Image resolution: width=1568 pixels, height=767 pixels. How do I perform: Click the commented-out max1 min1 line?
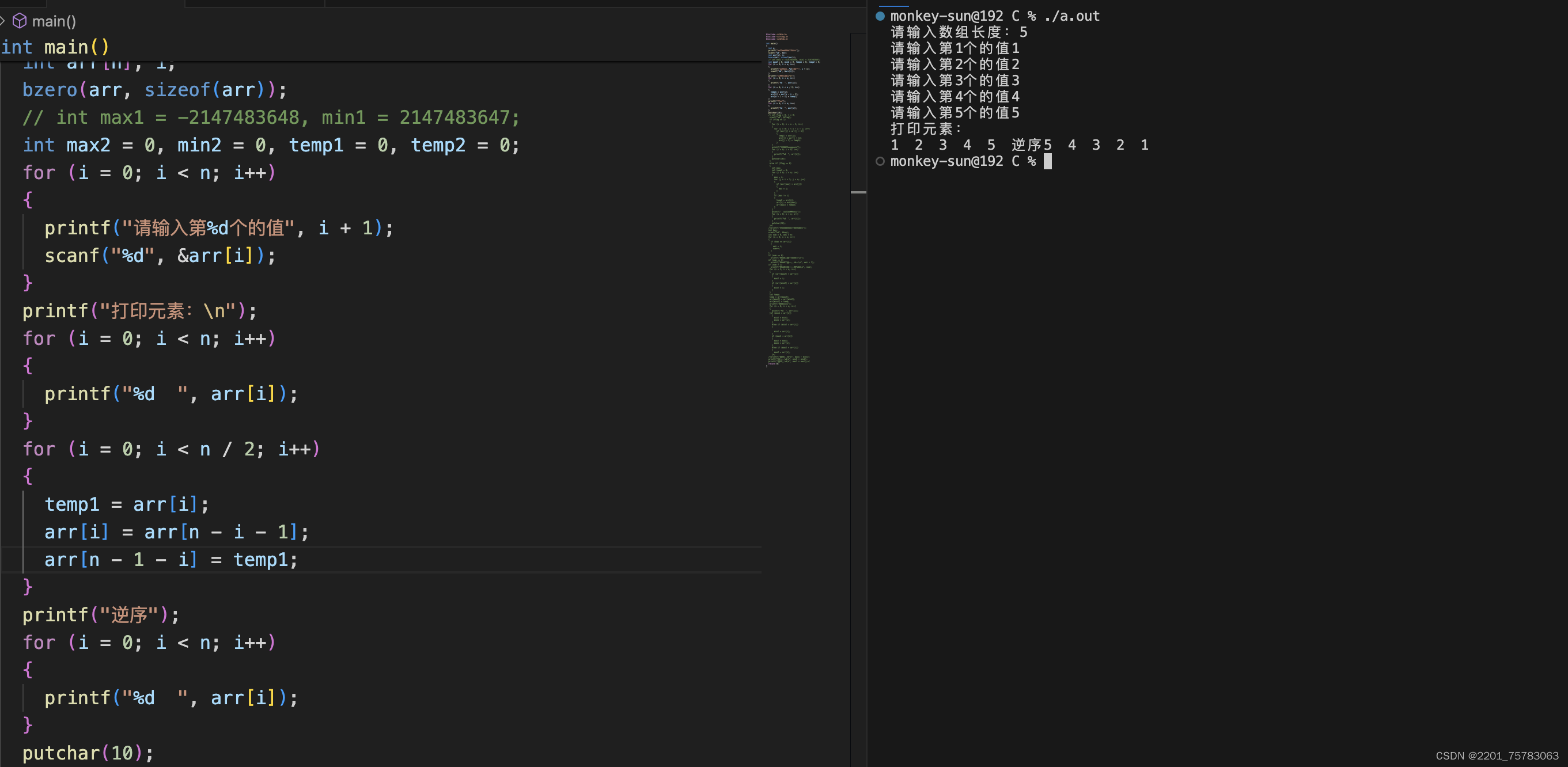(x=271, y=117)
